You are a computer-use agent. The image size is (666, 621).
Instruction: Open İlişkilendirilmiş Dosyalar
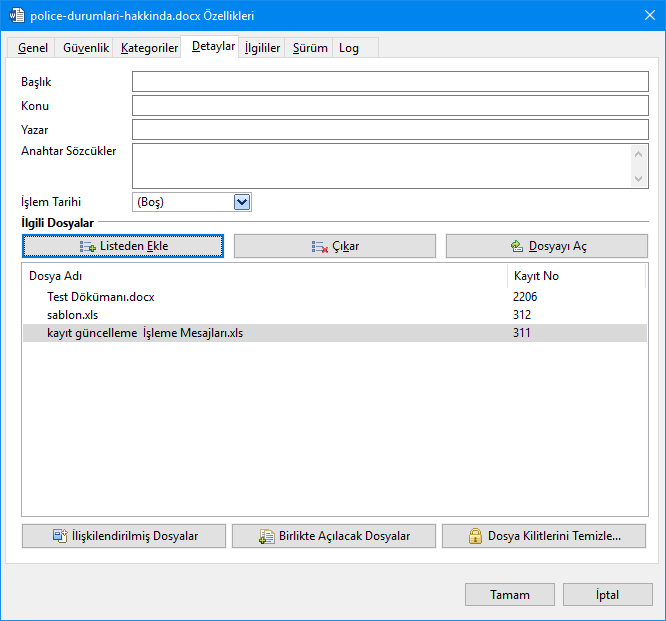click(x=123, y=536)
